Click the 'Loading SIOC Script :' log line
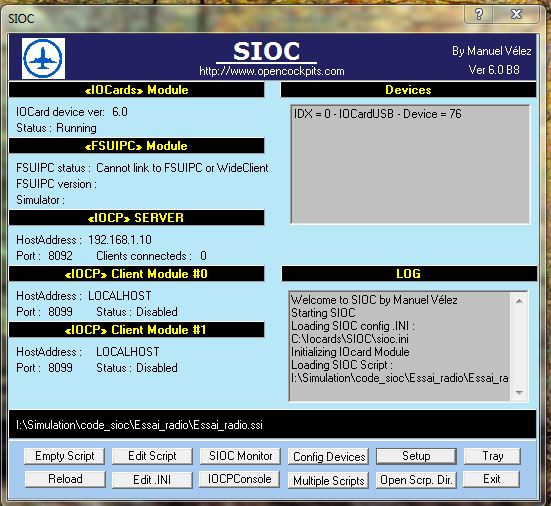This screenshot has width=551, height=506. [x=342, y=365]
